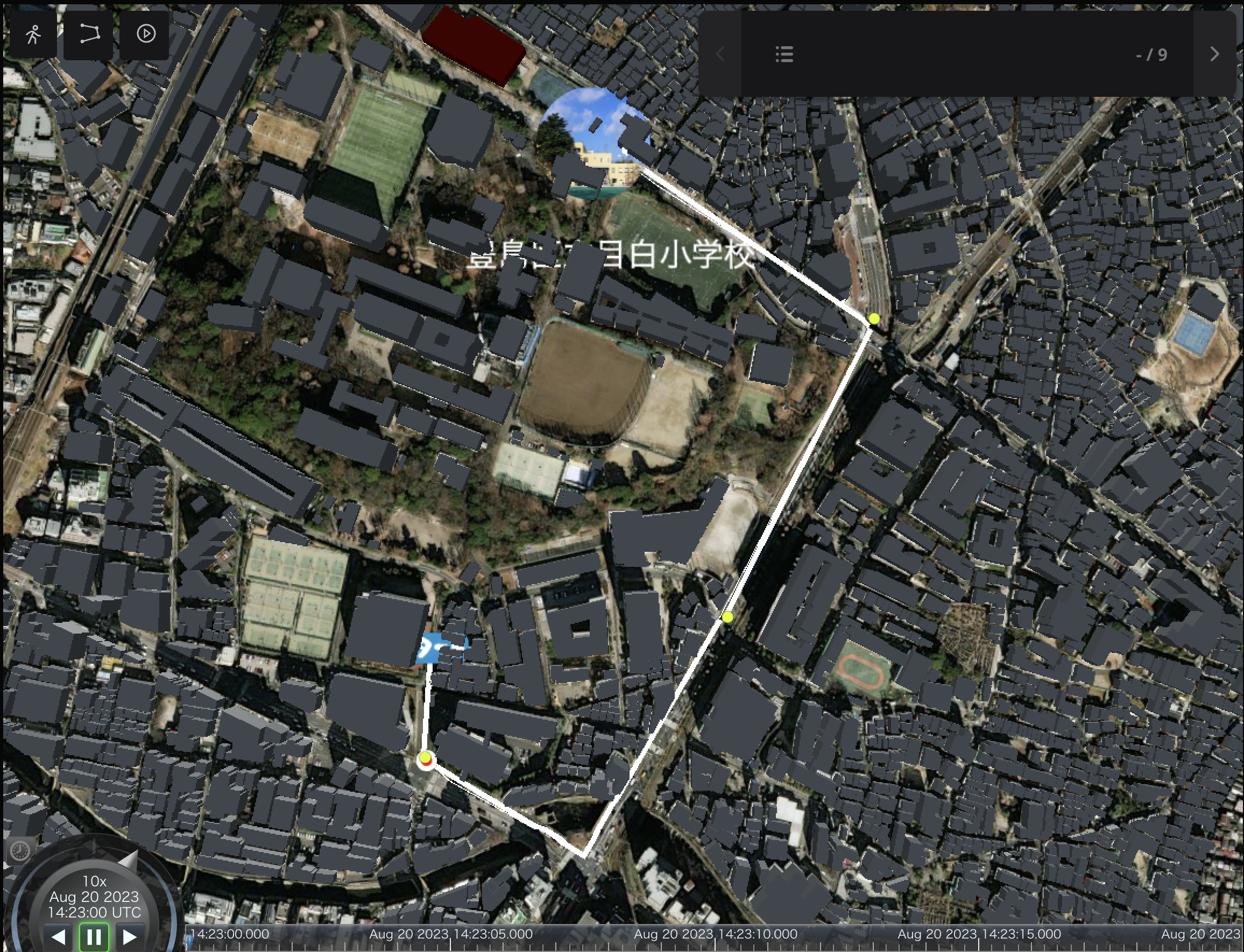Image resolution: width=1244 pixels, height=952 pixels.
Task: Click yellow waypoint at route's northeast corner
Action: pyautogui.click(x=873, y=319)
